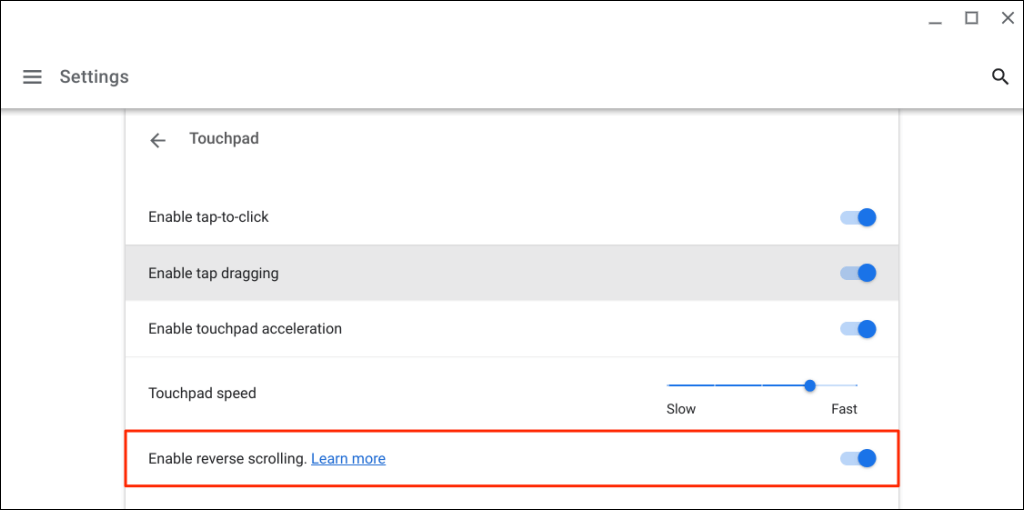Click the Touchpad speed label
The width and height of the screenshot is (1024, 510).
pos(202,394)
